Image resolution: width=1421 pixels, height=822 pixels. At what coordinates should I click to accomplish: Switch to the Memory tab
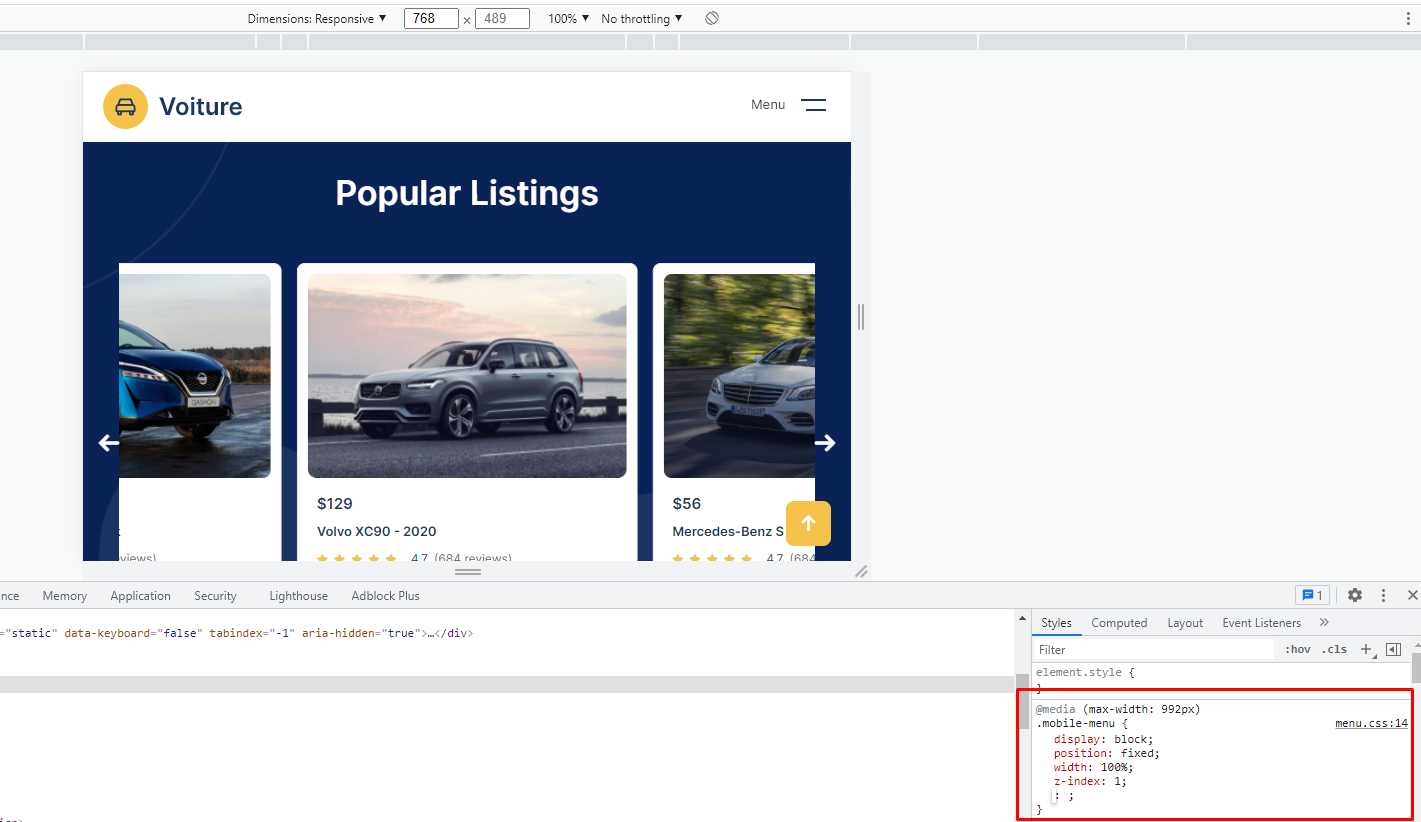click(65, 596)
